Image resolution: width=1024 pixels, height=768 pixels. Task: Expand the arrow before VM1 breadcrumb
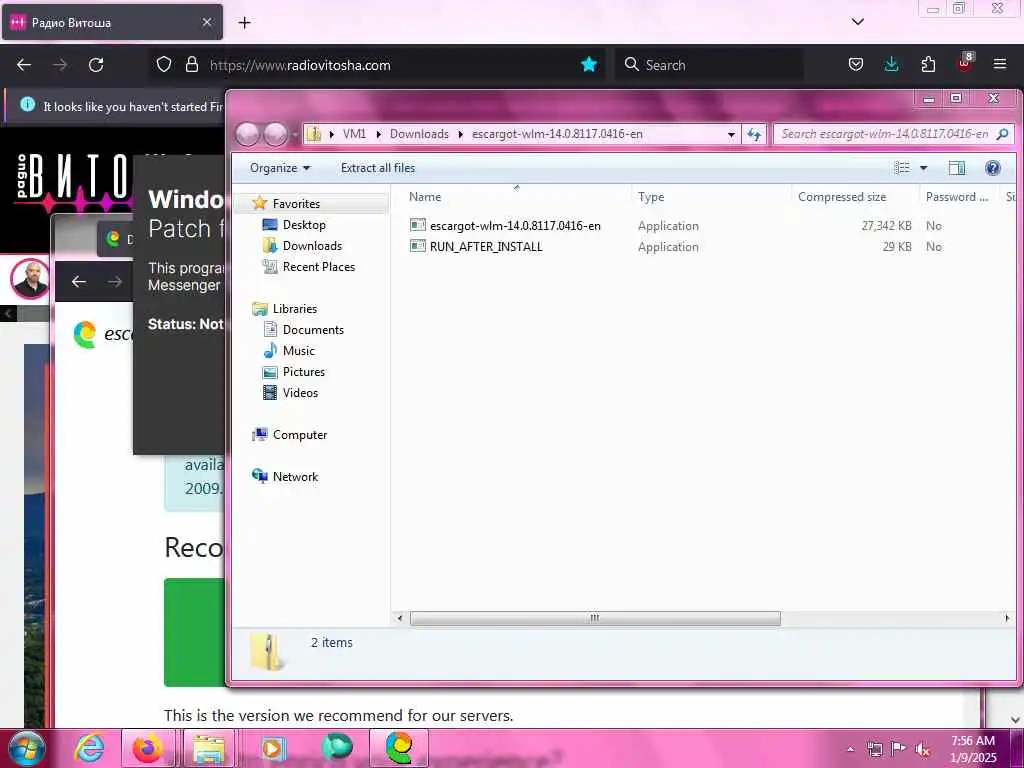click(332, 134)
